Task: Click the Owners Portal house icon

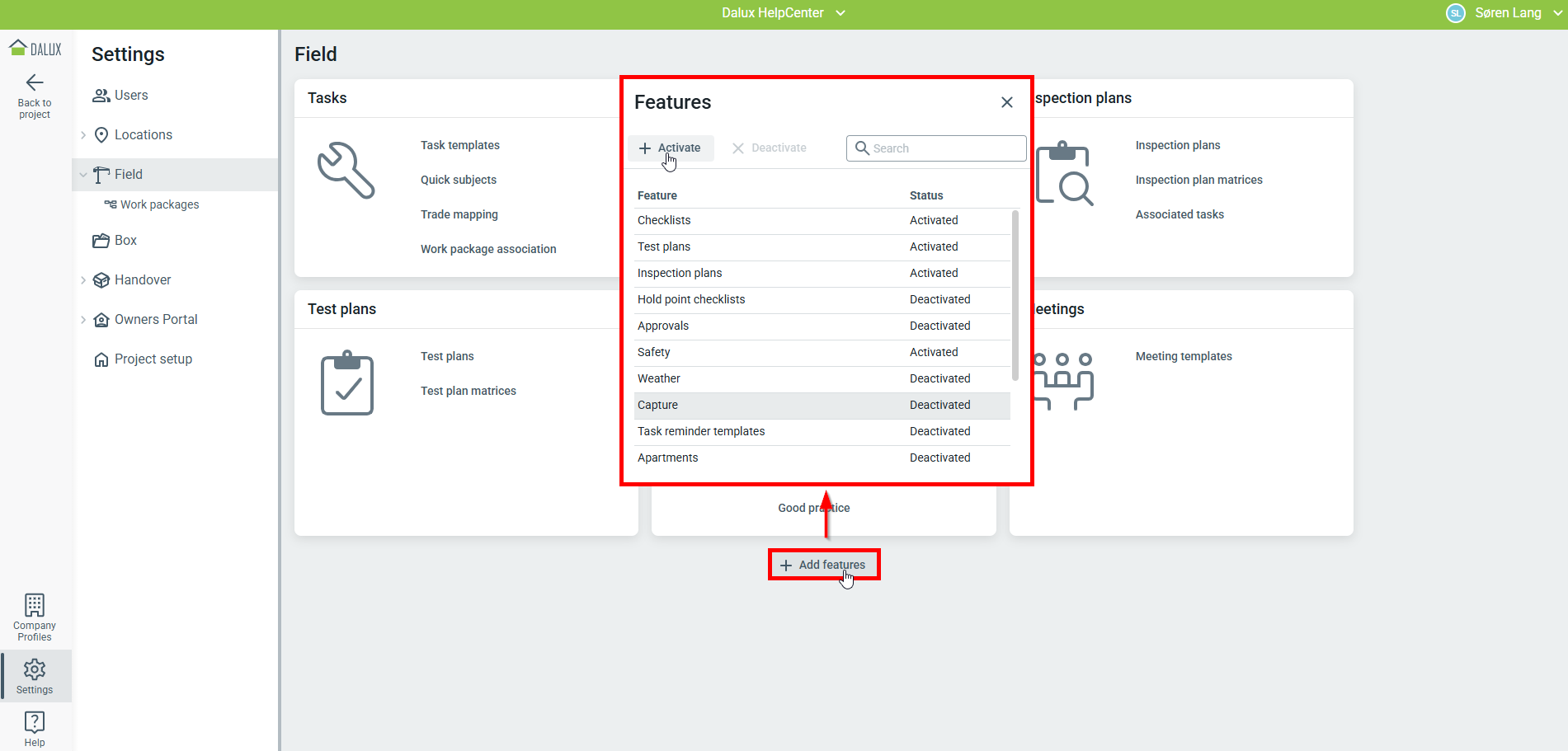Action: coord(101,320)
